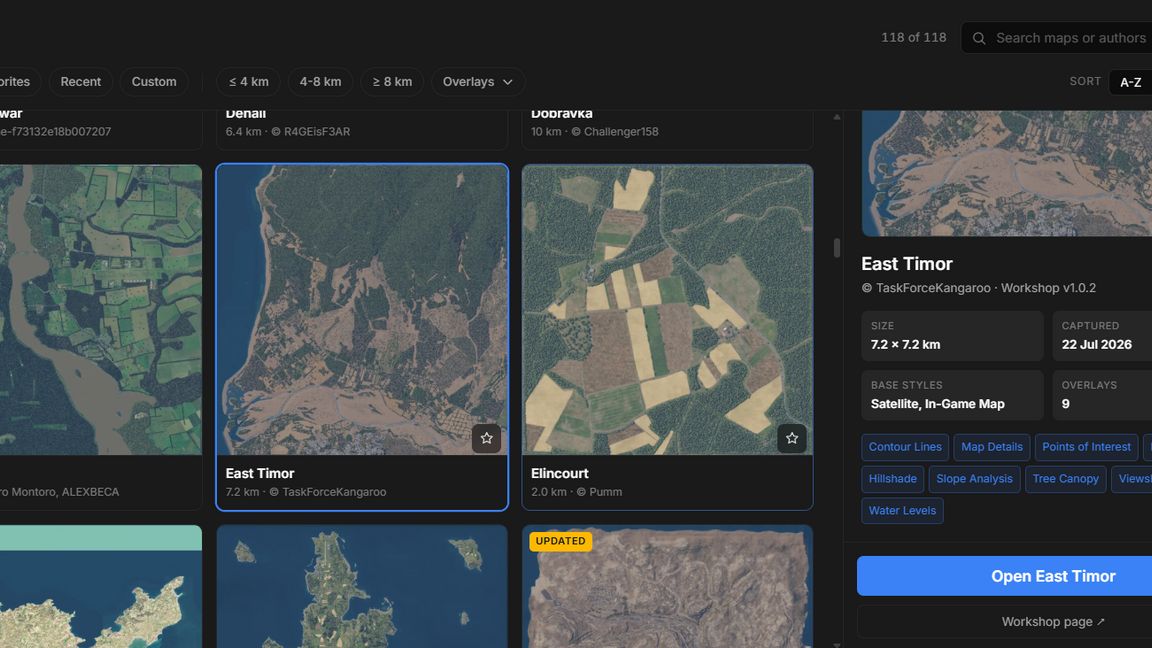Filter maps of 4 km or less

coord(248,82)
